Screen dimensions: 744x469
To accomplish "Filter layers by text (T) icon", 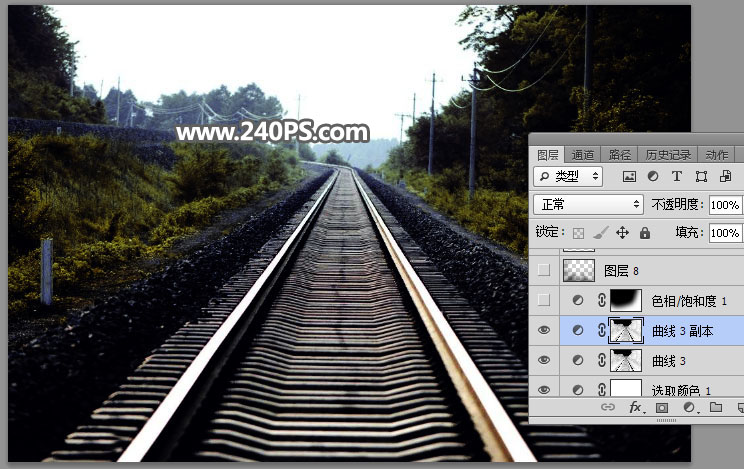I will [x=677, y=177].
